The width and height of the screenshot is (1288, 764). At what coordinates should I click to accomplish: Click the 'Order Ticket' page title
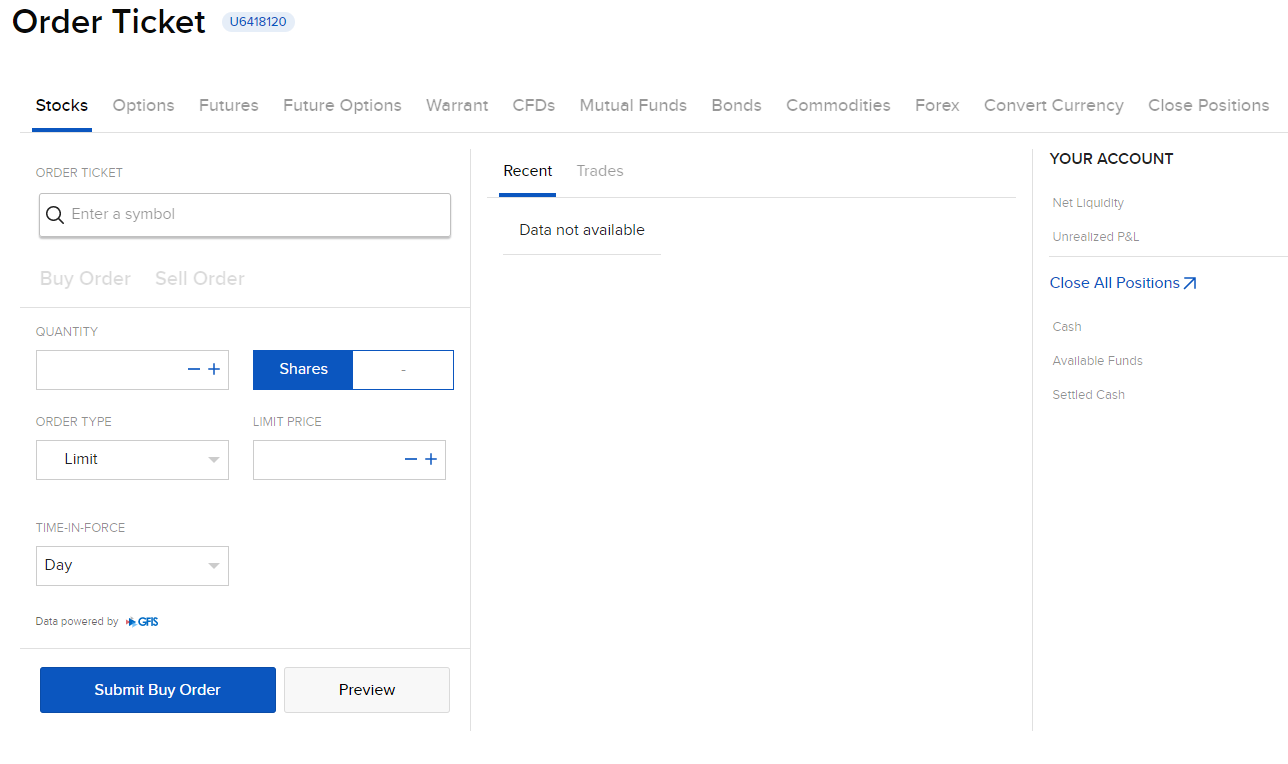click(x=109, y=21)
